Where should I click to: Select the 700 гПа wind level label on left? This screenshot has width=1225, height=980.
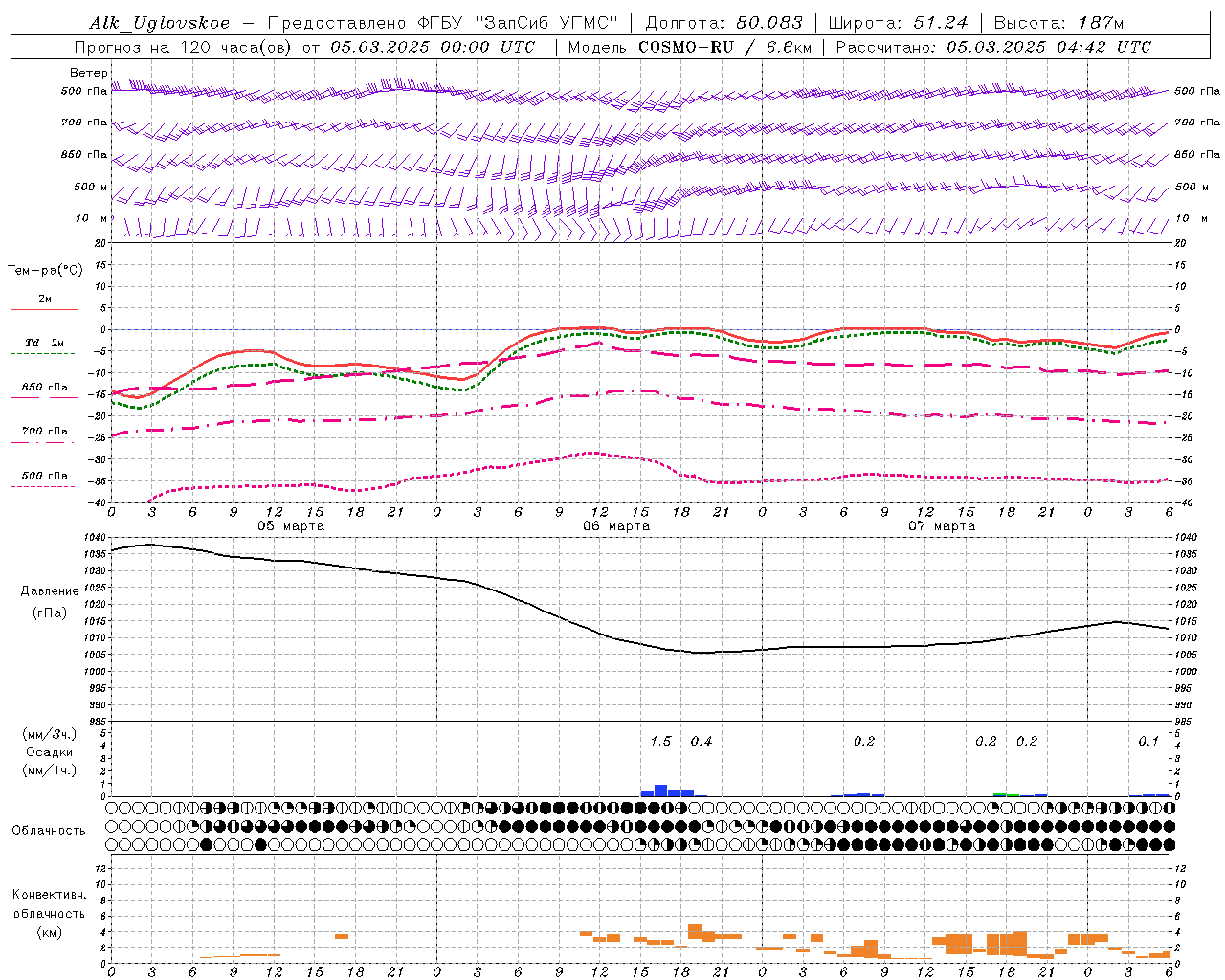(84, 122)
